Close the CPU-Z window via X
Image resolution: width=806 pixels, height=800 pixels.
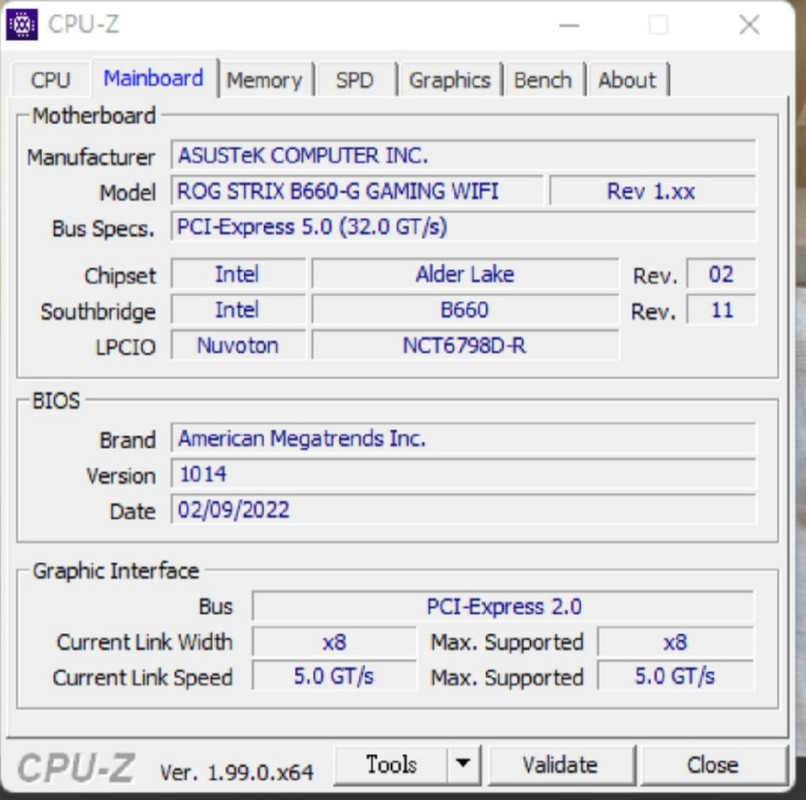tap(749, 25)
